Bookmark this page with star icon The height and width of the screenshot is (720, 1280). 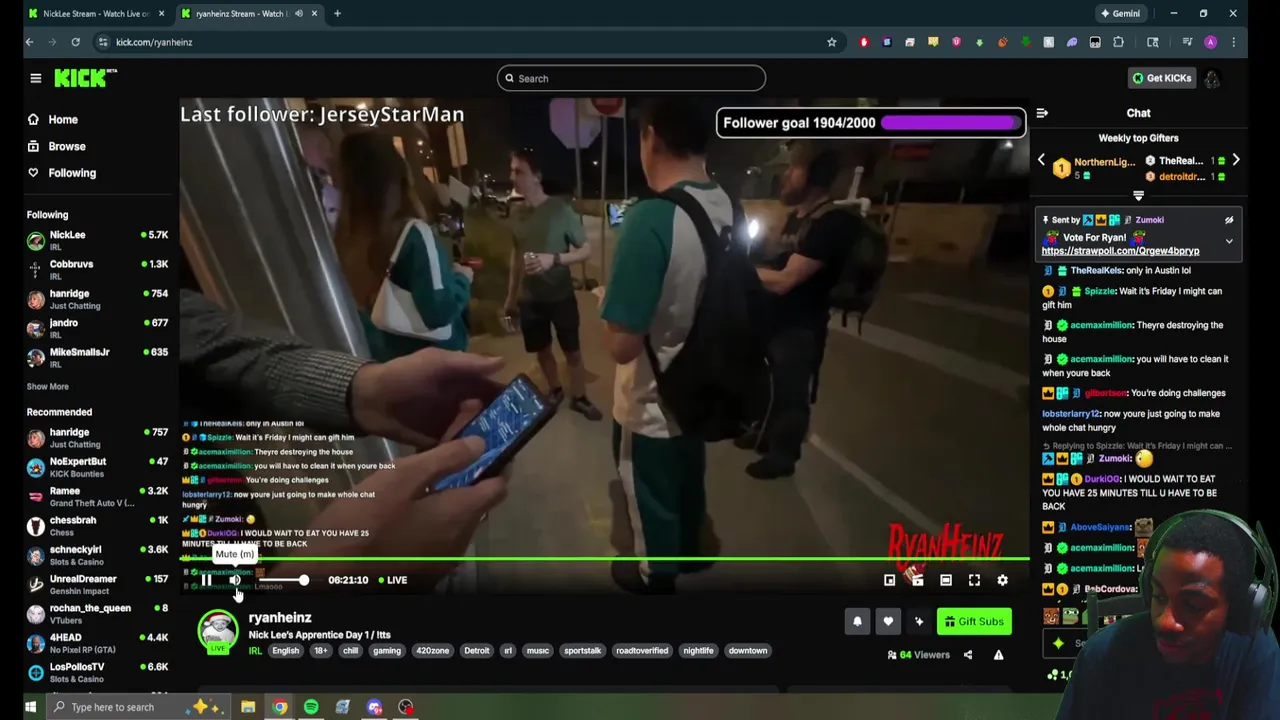pos(831,42)
